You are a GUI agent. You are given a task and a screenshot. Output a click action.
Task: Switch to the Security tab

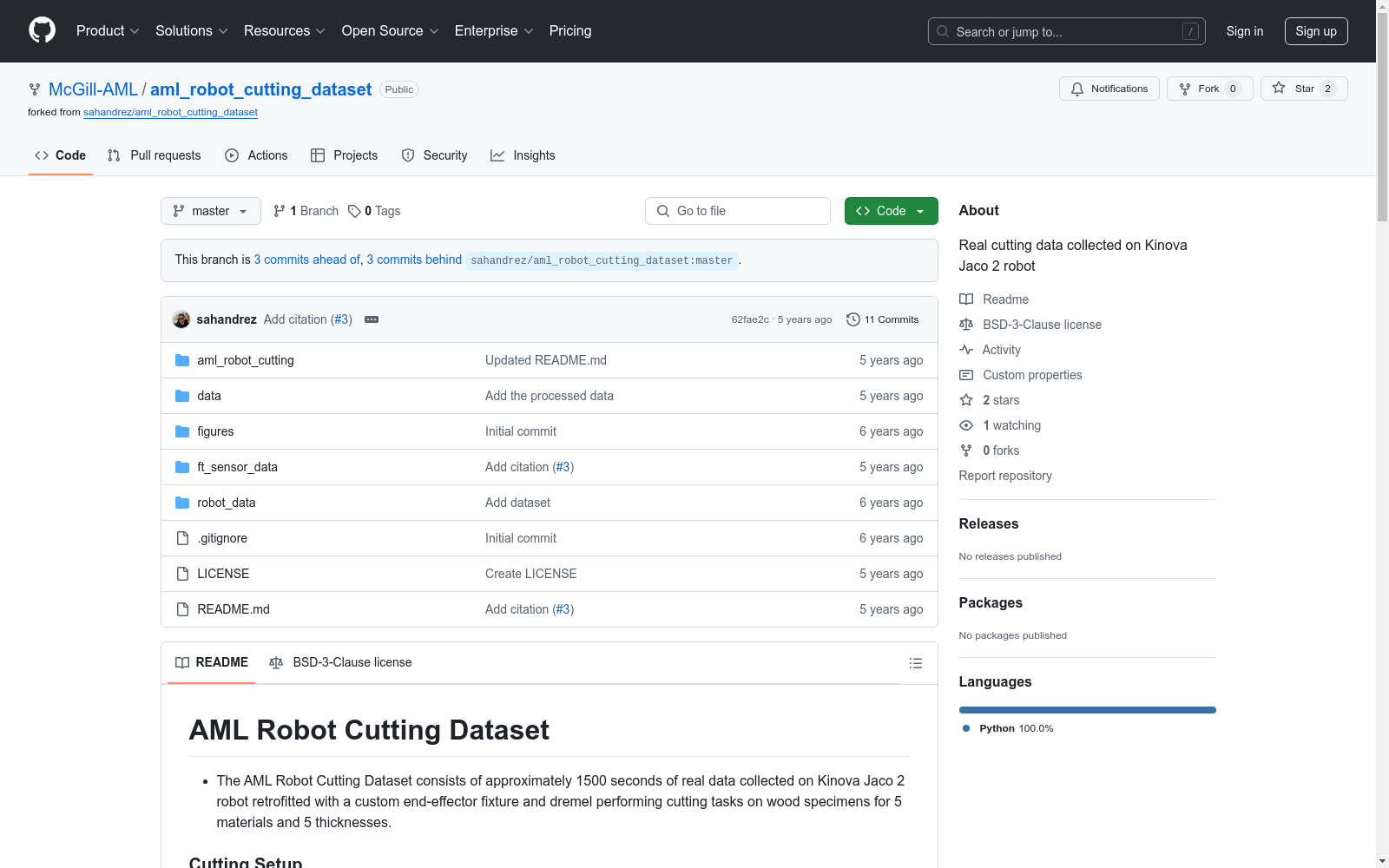click(434, 155)
